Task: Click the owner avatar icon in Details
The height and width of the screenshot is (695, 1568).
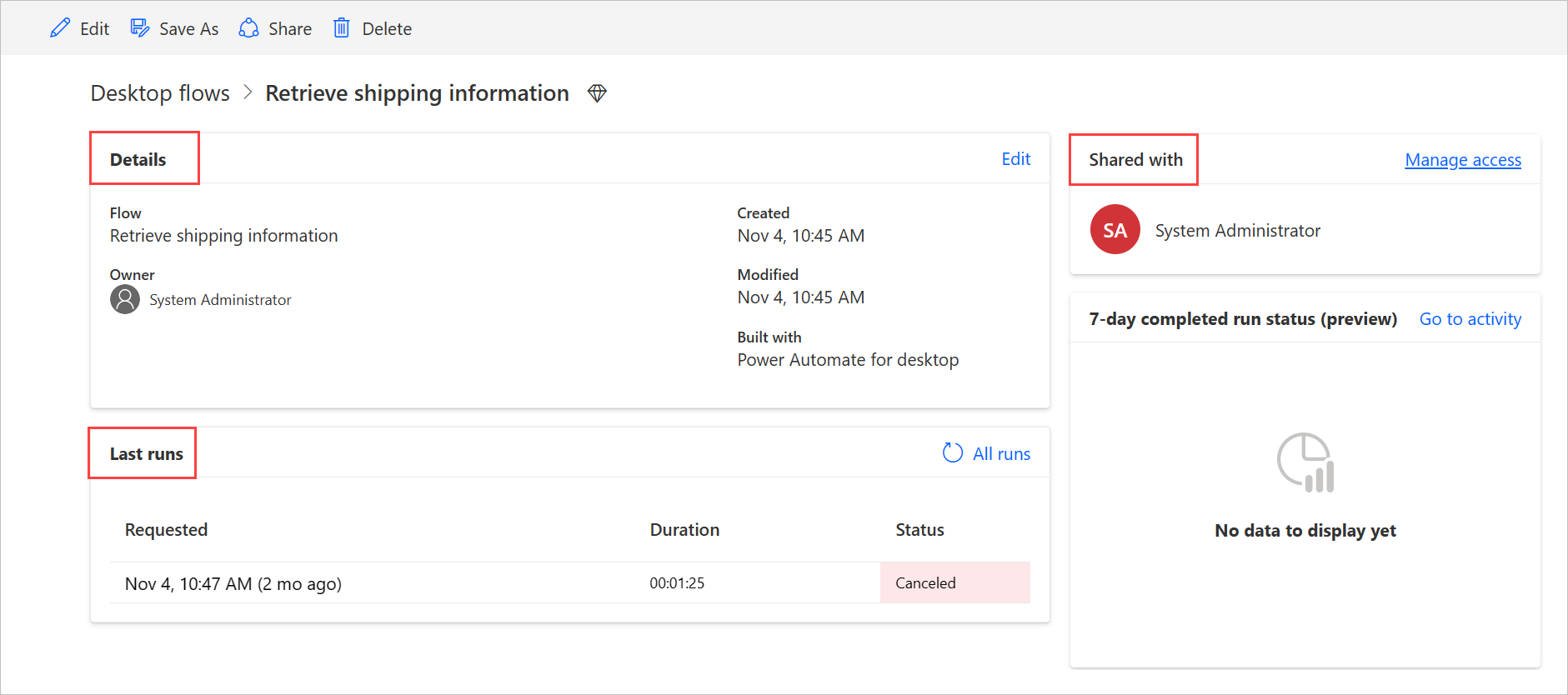Action: [x=125, y=299]
